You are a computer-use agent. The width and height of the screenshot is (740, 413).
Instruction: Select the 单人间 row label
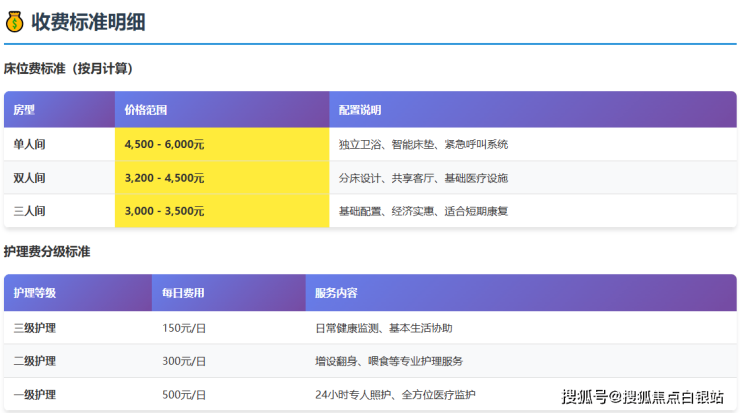pos(29,144)
